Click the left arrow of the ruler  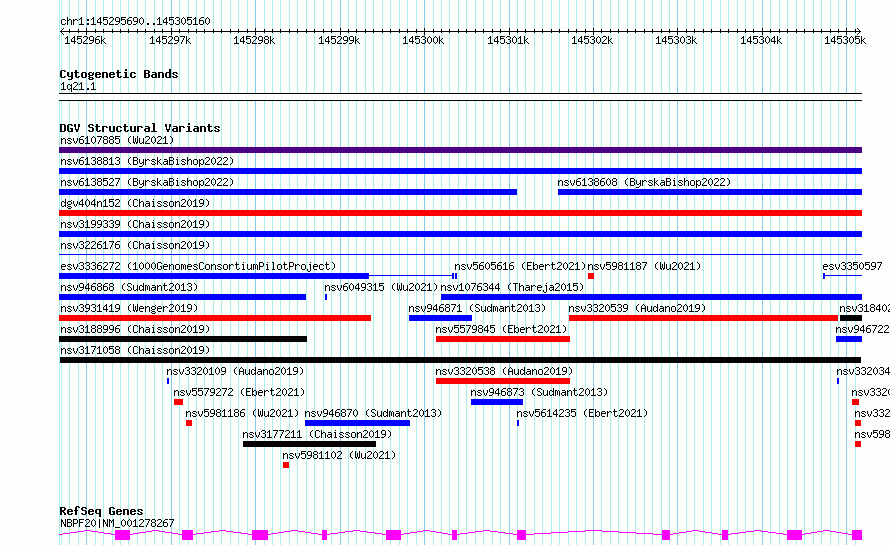click(62, 32)
